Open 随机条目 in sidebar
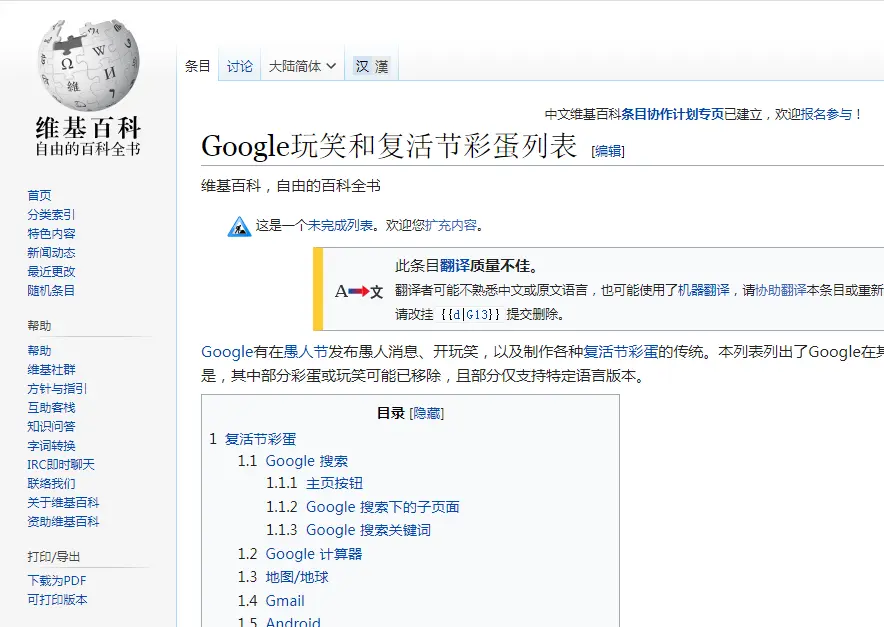This screenshot has height=627, width=884. point(51,290)
